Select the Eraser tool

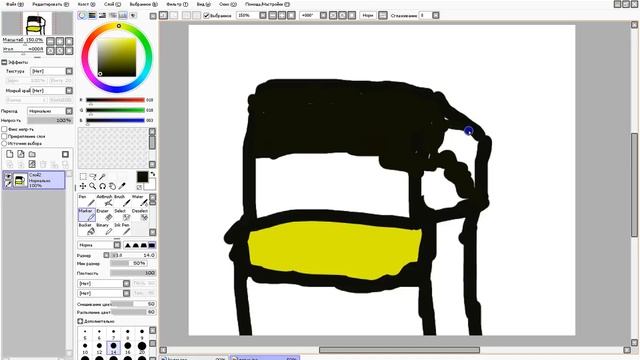(104, 215)
